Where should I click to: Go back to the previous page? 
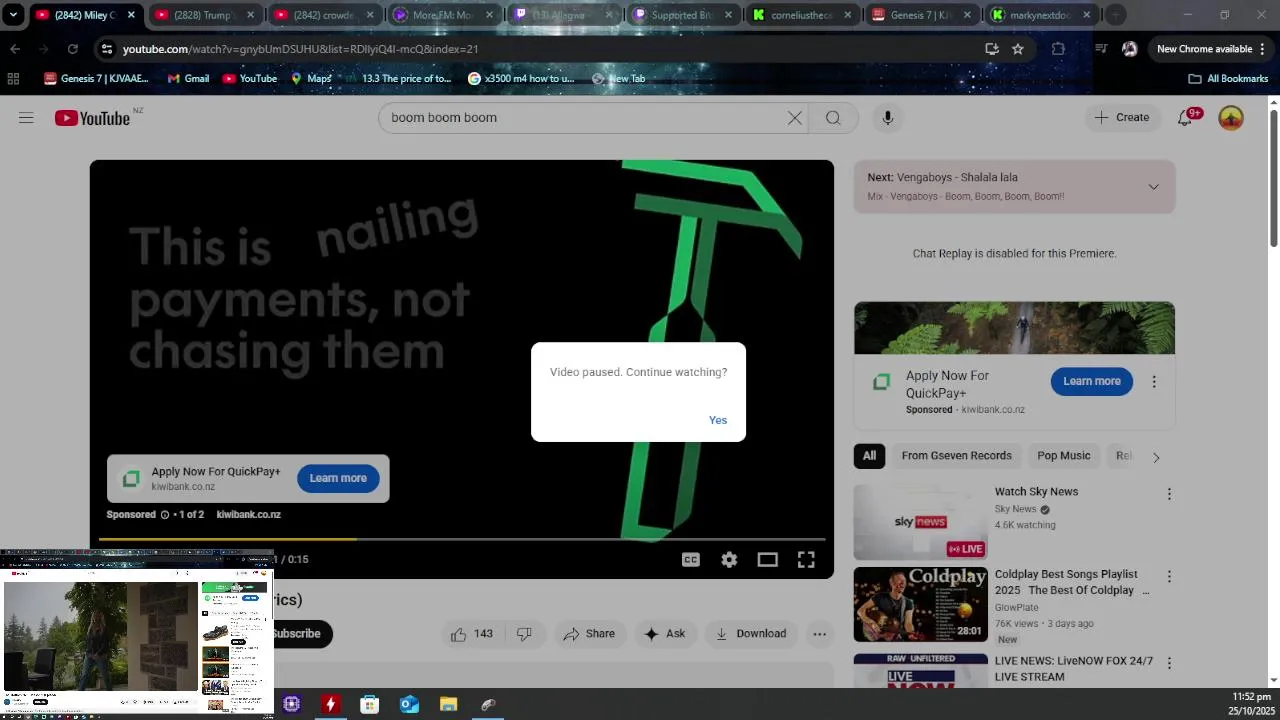pyautogui.click(x=15, y=49)
